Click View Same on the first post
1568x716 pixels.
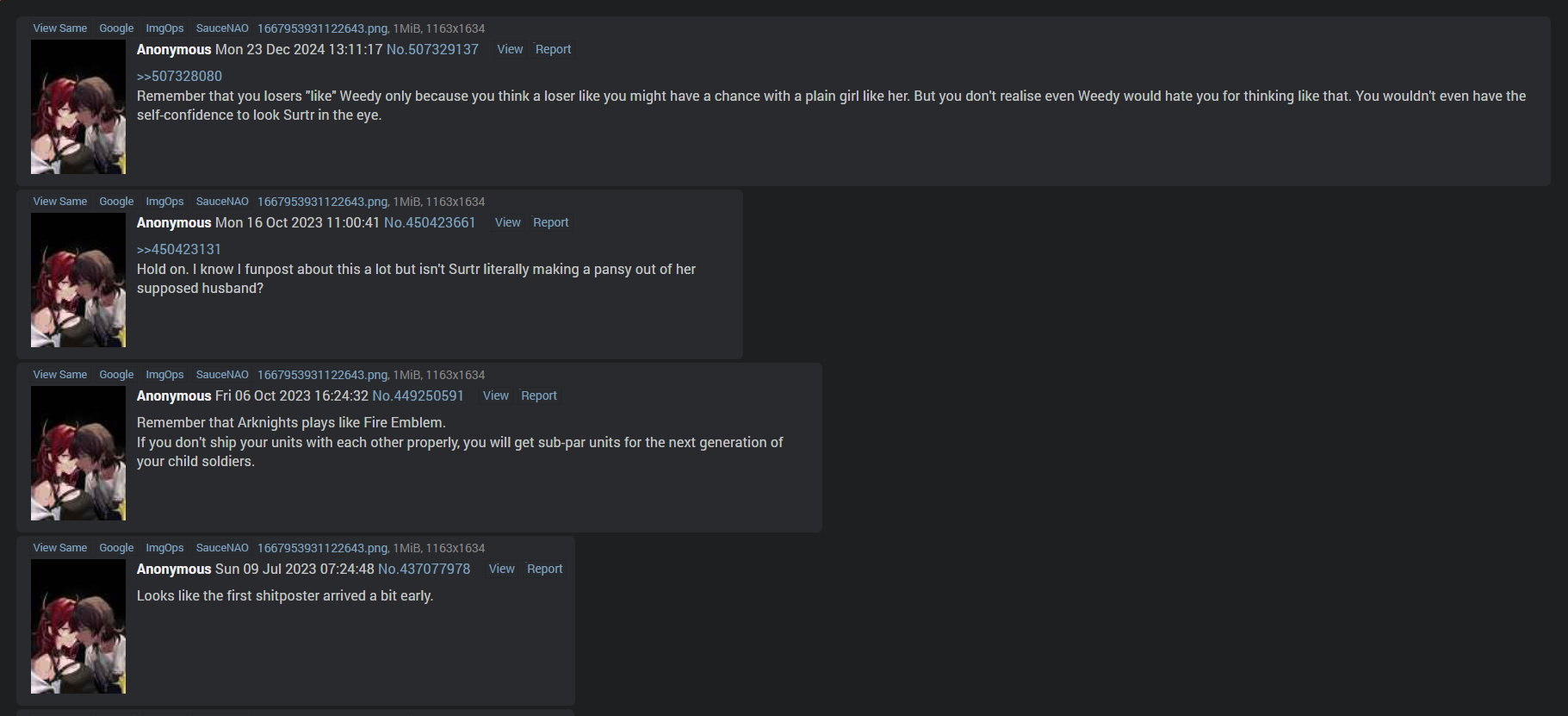tap(60, 28)
